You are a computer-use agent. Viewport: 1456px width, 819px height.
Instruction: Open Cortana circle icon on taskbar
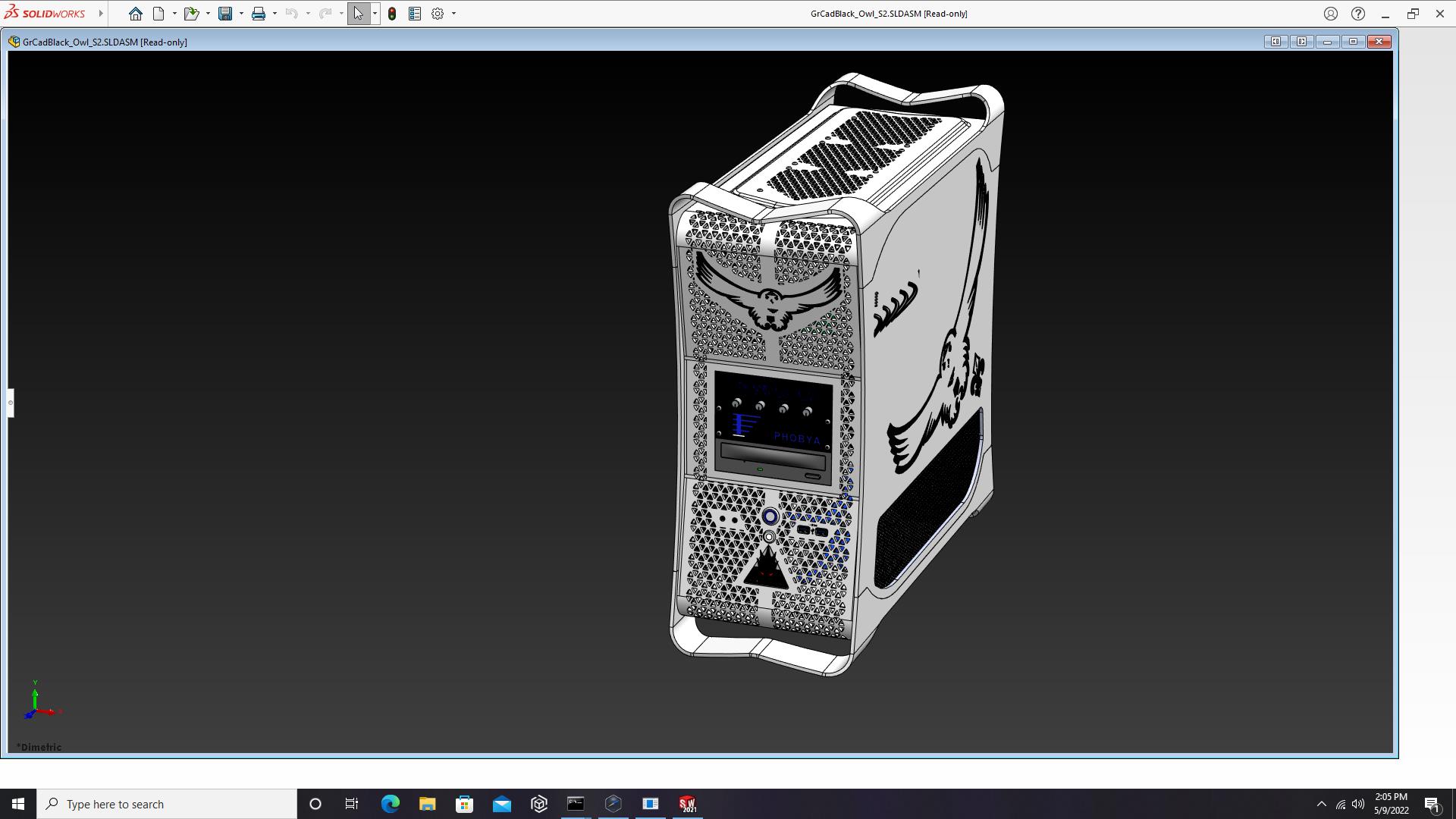(x=315, y=804)
